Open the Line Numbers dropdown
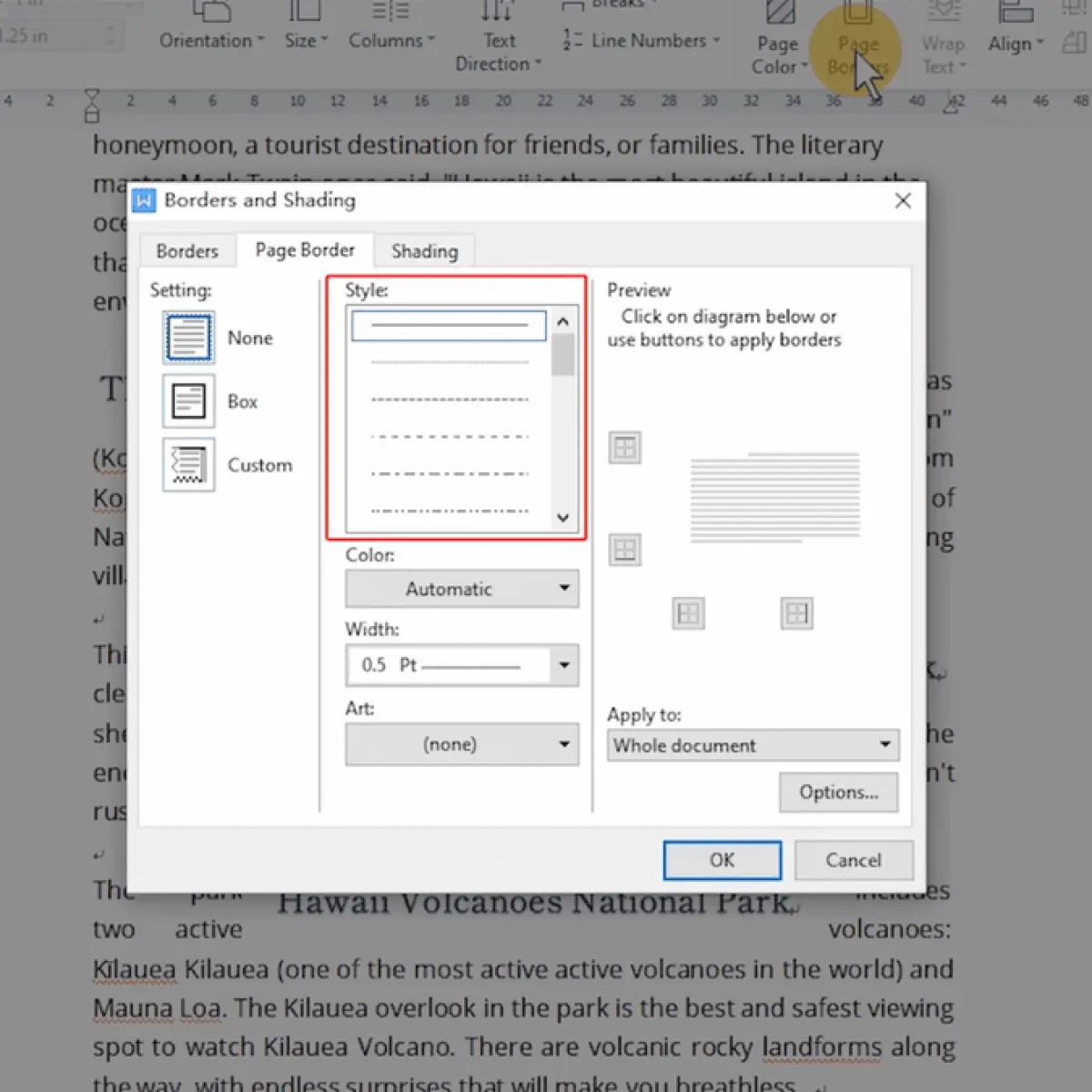The width and height of the screenshot is (1092, 1092). tap(642, 41)
